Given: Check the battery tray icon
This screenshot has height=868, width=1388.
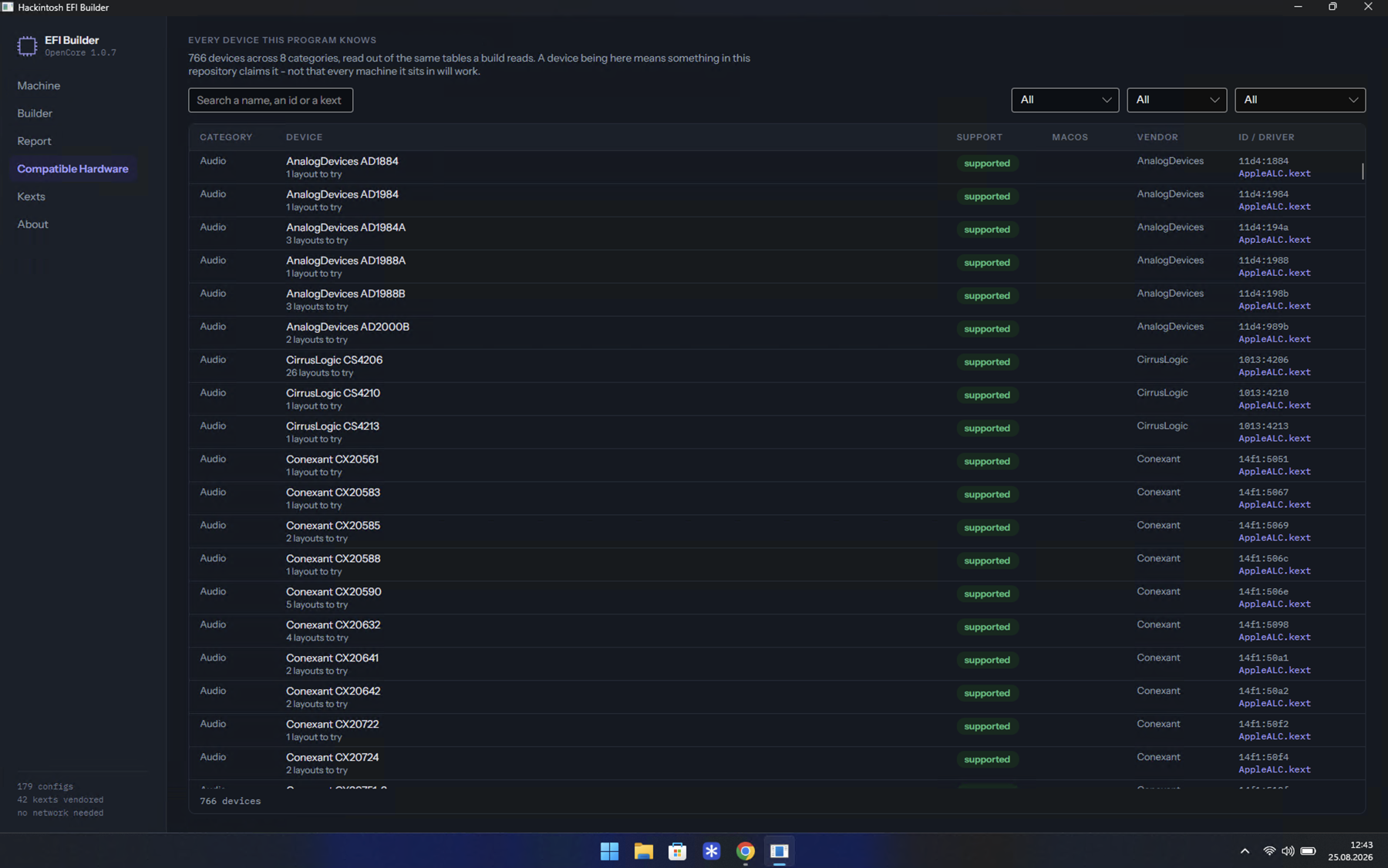Looking at the screenshot, I should [x=1308, y=851].
